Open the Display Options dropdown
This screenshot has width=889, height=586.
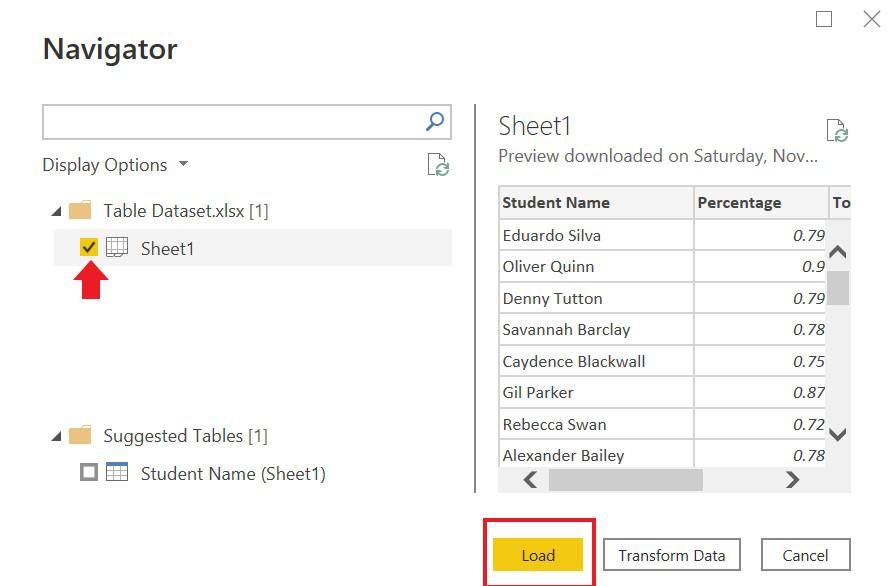pos(115,165)
